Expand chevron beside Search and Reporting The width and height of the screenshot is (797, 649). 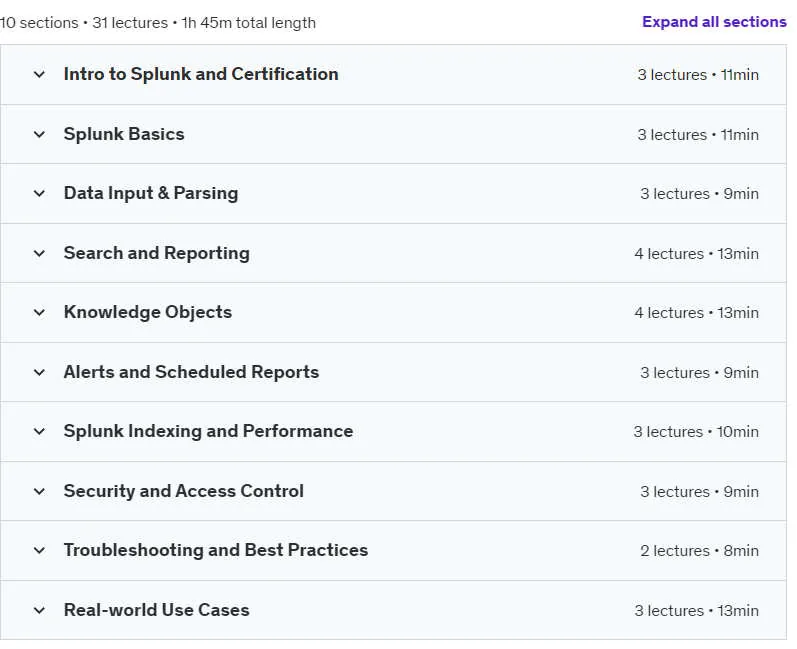tap(39, 254)
